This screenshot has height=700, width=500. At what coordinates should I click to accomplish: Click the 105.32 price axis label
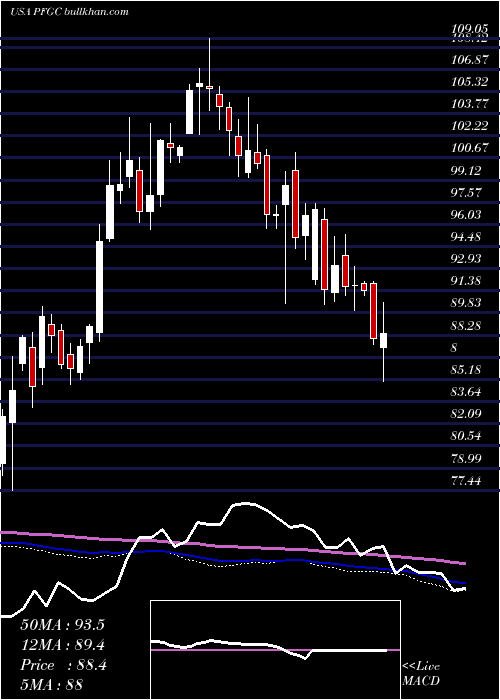(x=470, y=82)
